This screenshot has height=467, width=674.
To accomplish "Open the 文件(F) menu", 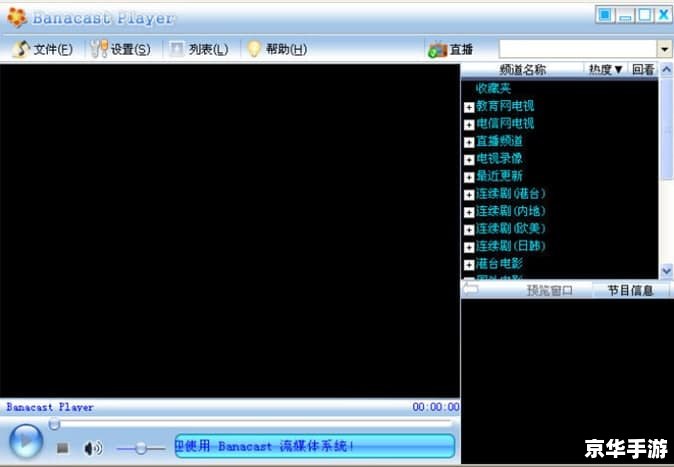I will coord(42,49).
